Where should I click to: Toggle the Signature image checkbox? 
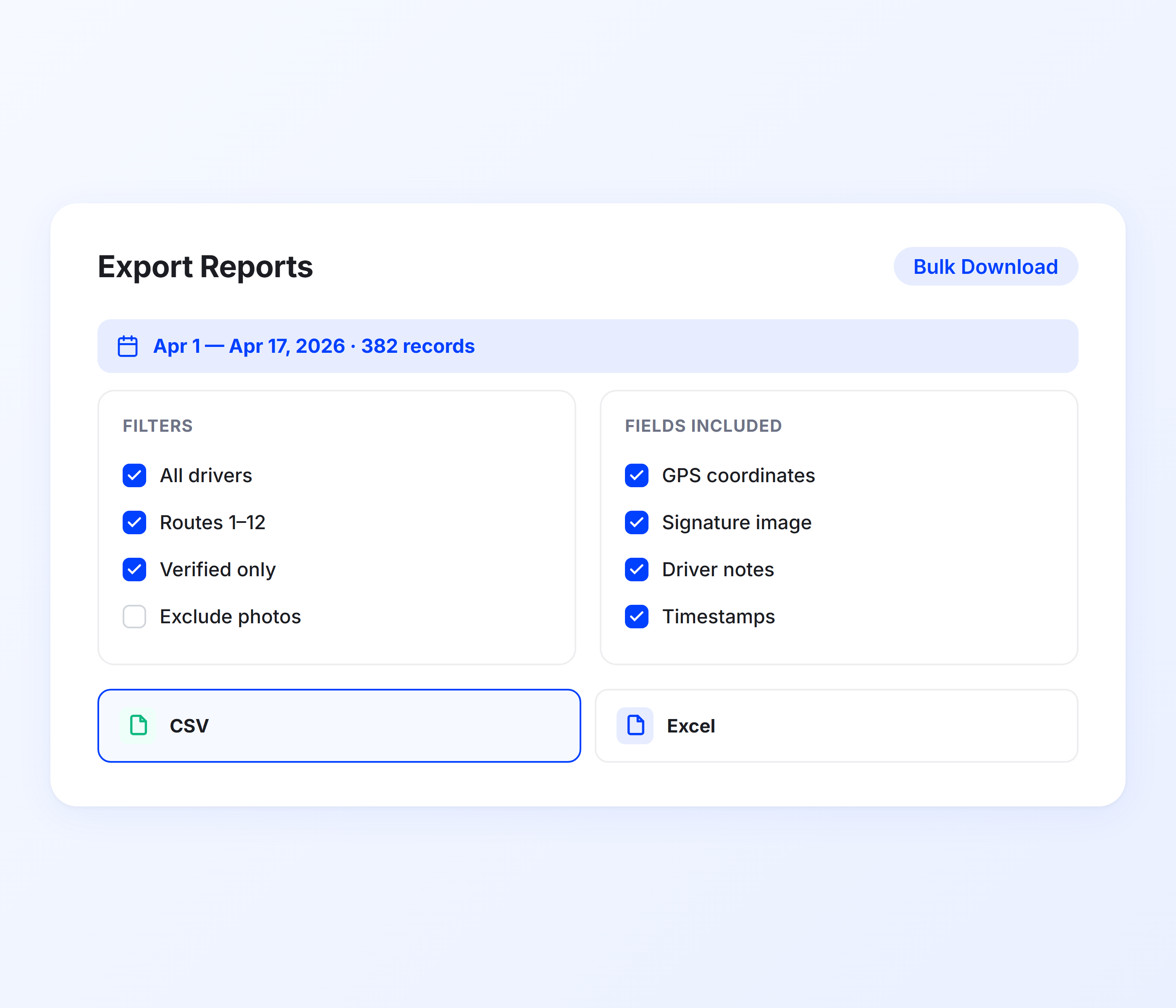point(637,523)
